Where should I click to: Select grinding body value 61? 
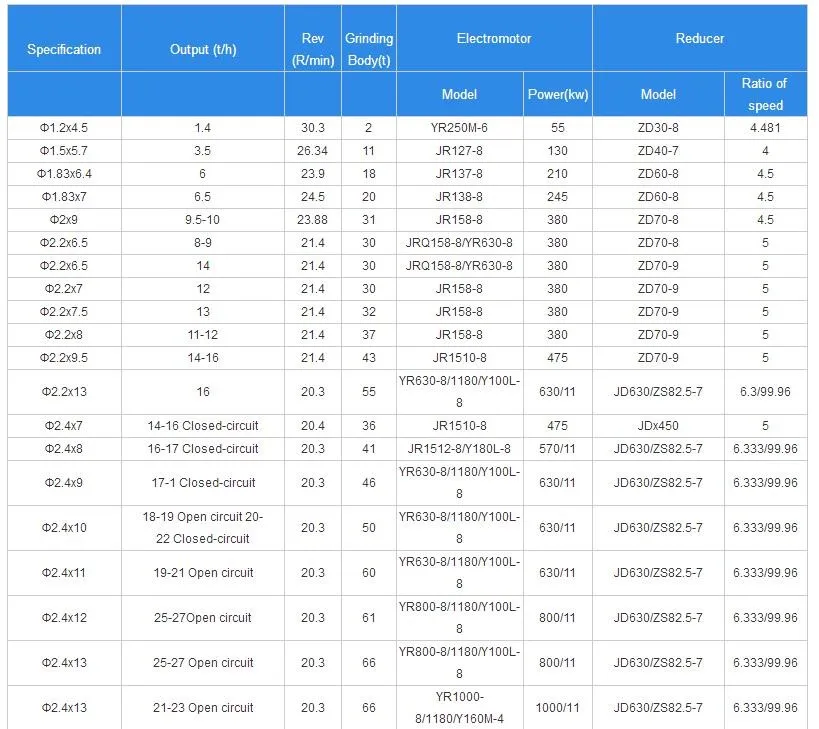click(x=369, y=618)
